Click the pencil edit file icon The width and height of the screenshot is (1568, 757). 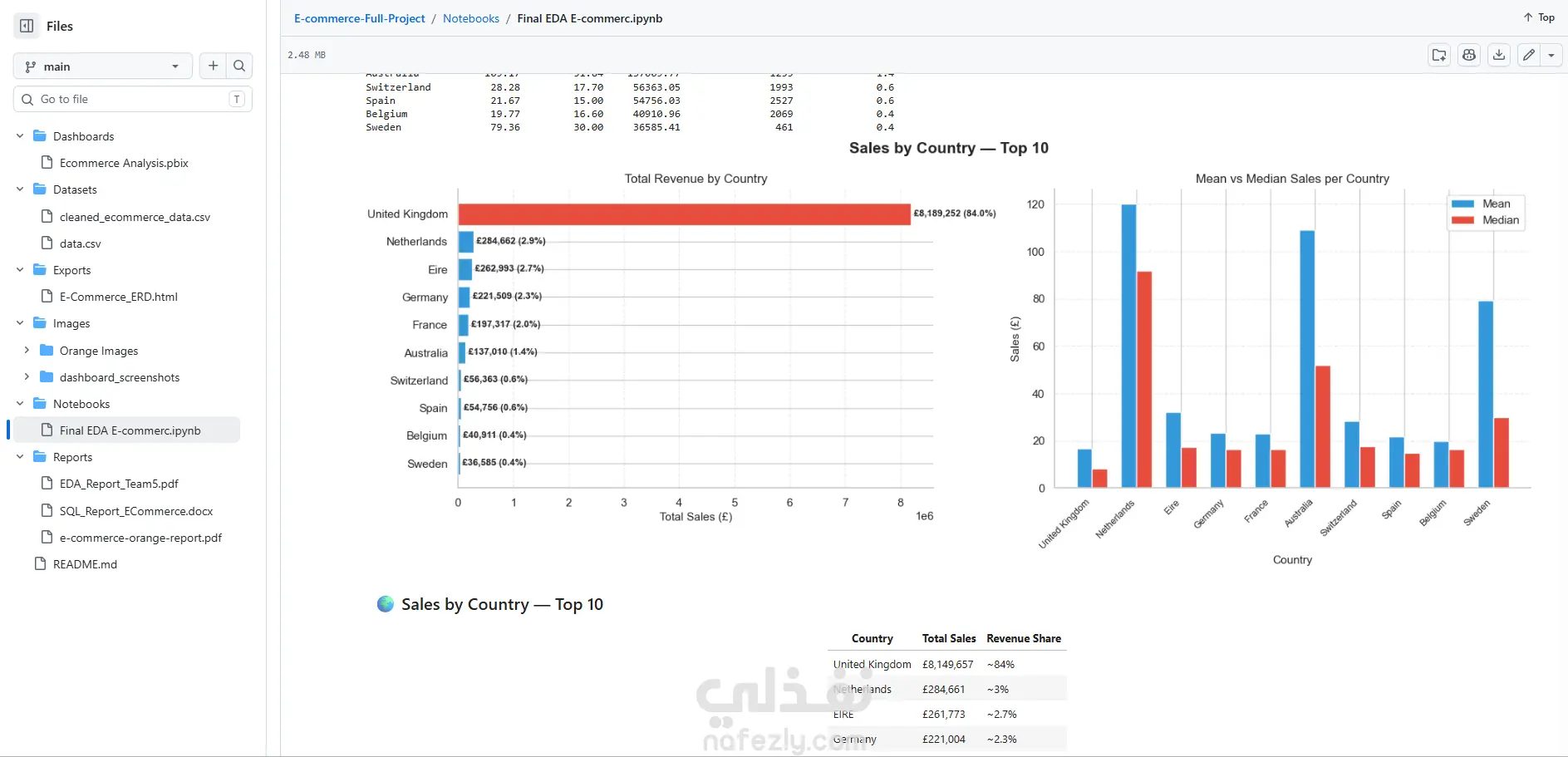click(1529, 55)
